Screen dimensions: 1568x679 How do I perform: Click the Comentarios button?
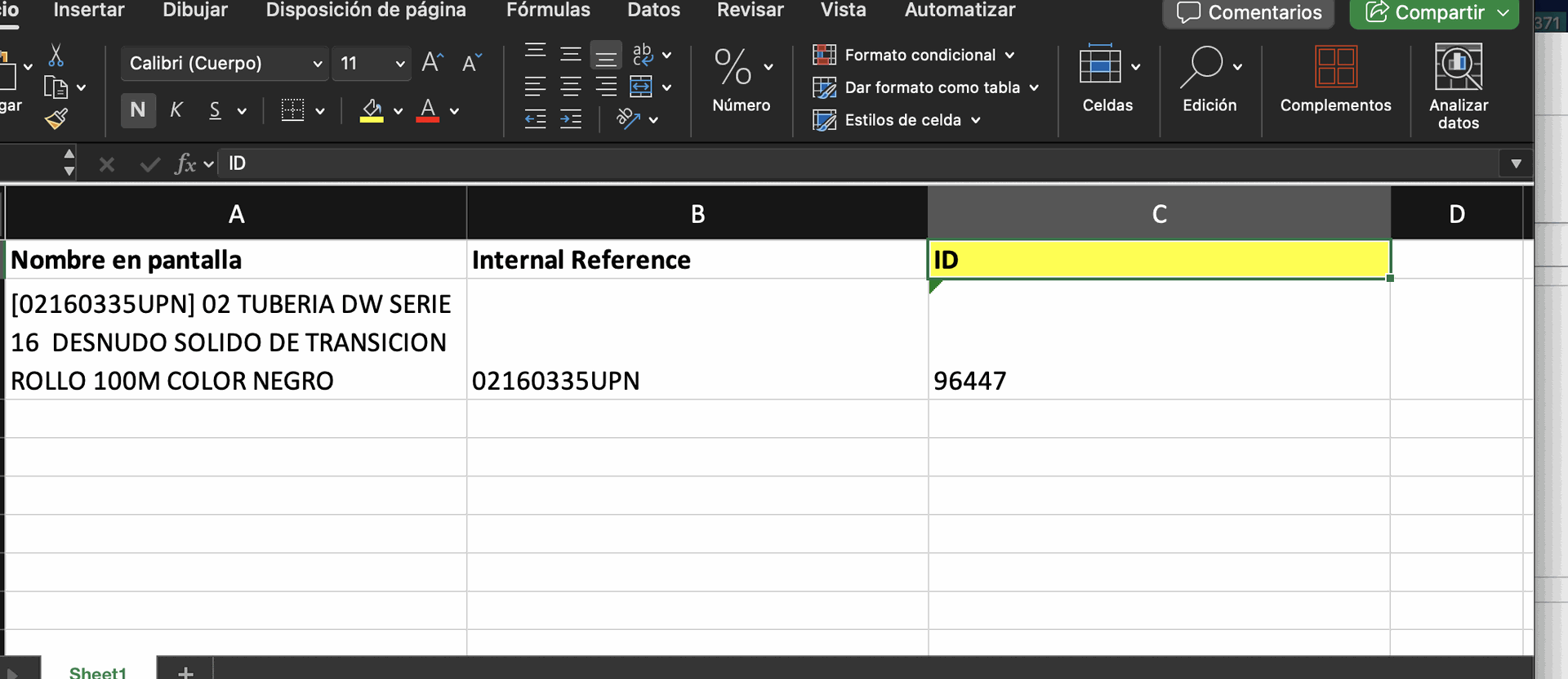[1249, 13]
